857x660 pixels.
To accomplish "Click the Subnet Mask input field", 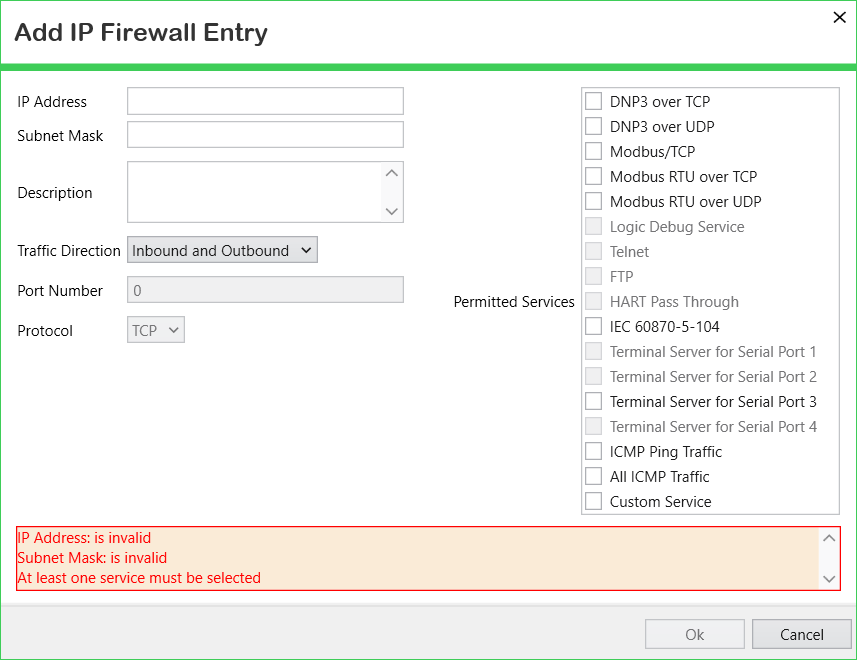I will 266,135.
